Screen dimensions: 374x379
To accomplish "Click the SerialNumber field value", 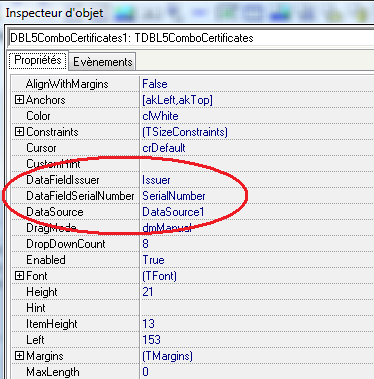I will pos(174,196).
